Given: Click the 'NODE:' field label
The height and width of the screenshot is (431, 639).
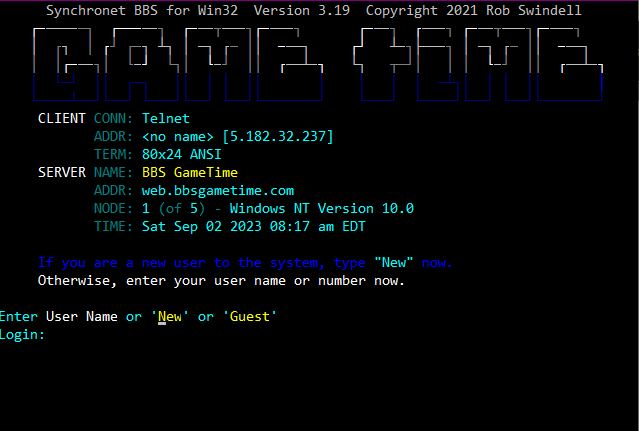Looking at the screenshot, I should pyautogui.click(x=113, y=209).
